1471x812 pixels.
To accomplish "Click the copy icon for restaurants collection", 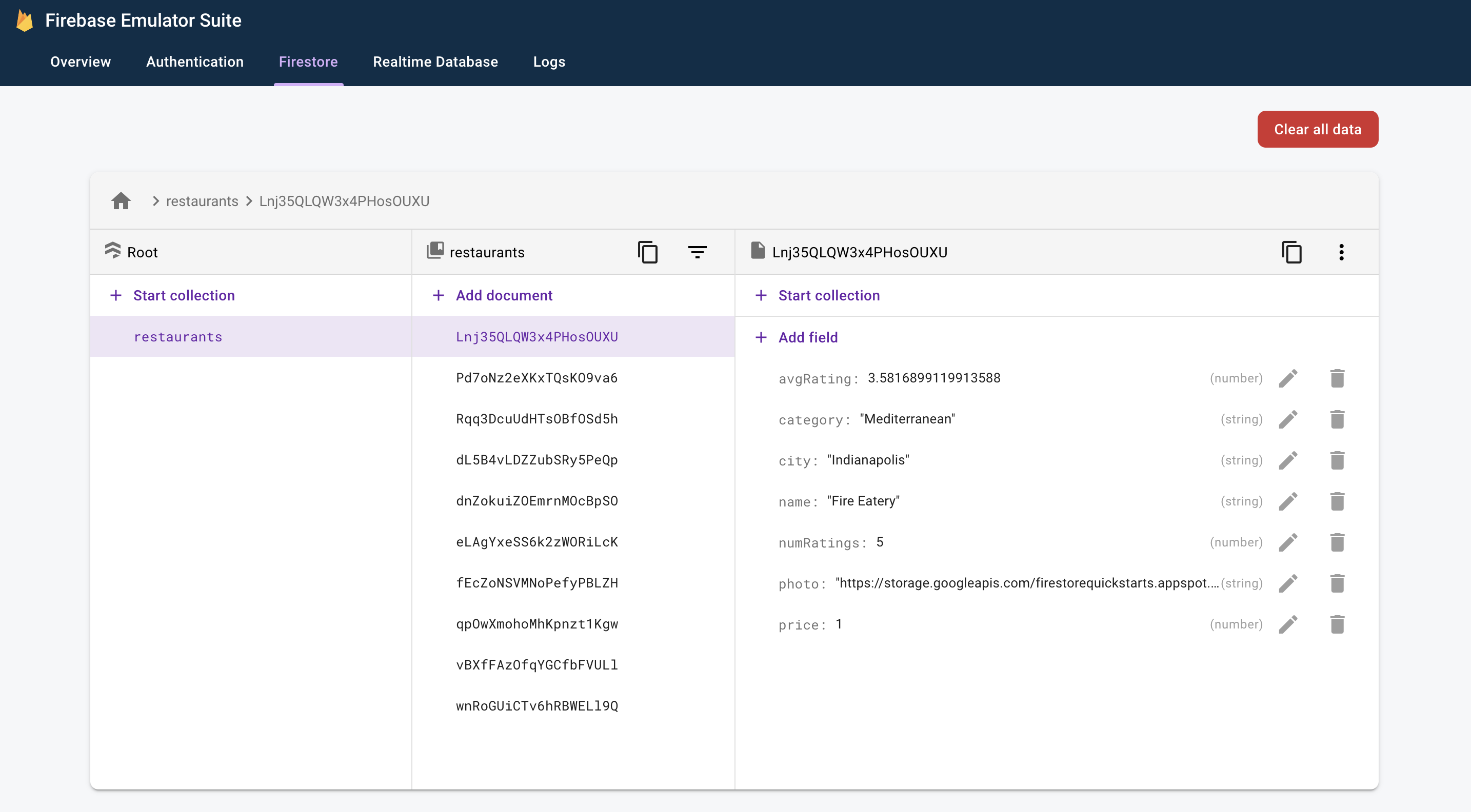I will click(x=648, y=252).
